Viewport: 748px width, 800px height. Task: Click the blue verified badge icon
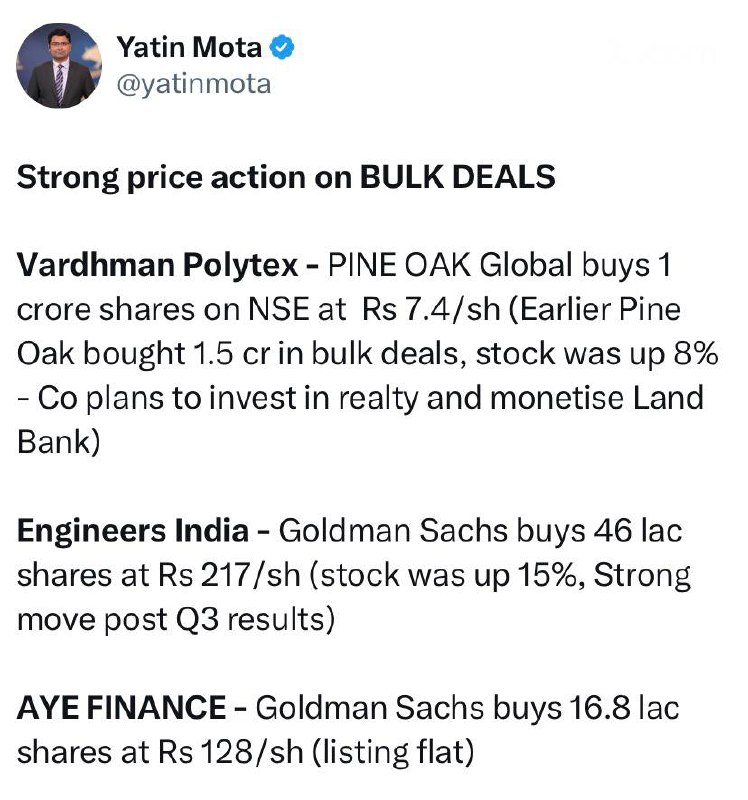[283, 47]
